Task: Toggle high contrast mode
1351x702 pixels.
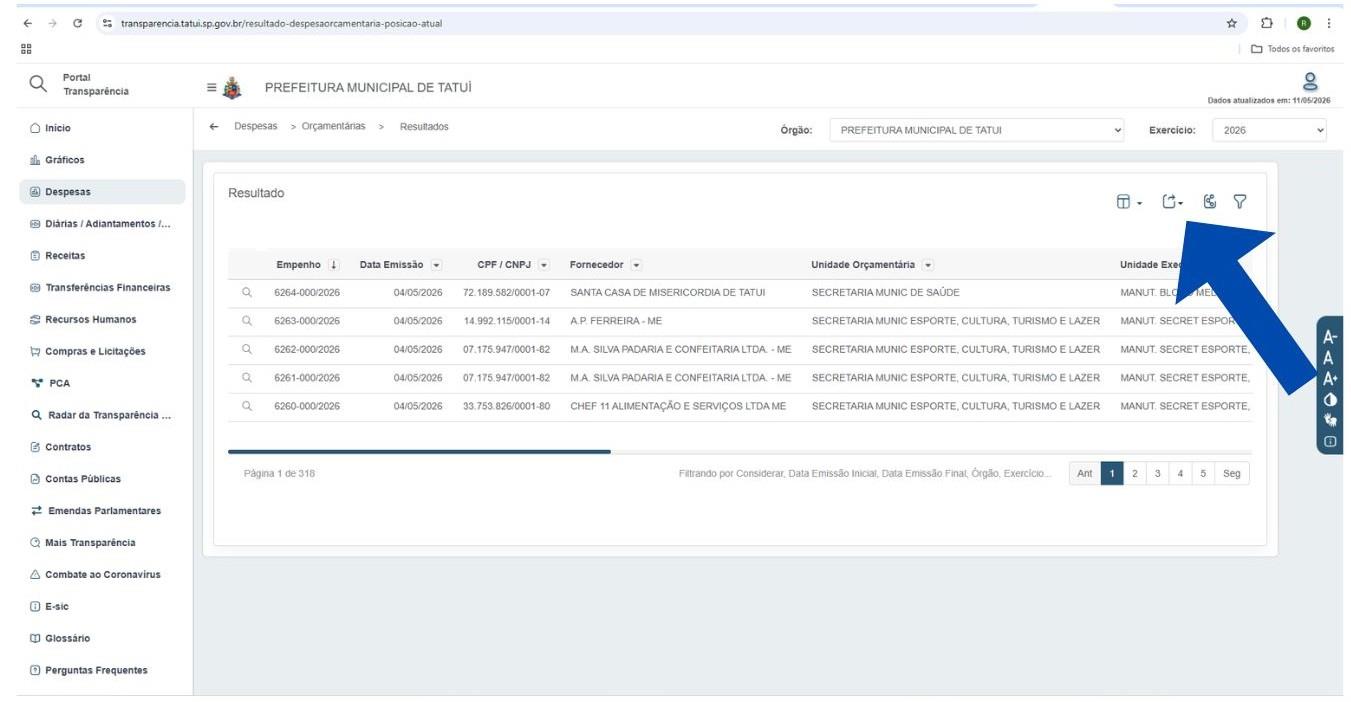Action: (x=1330, y=400)
